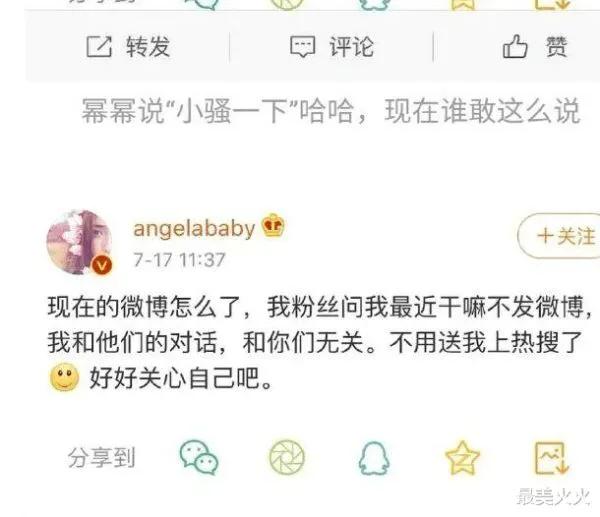The height and width of the screenshot is (517, 600).
Task: Open angelababy username link
Action: click(x=194, y=229)
